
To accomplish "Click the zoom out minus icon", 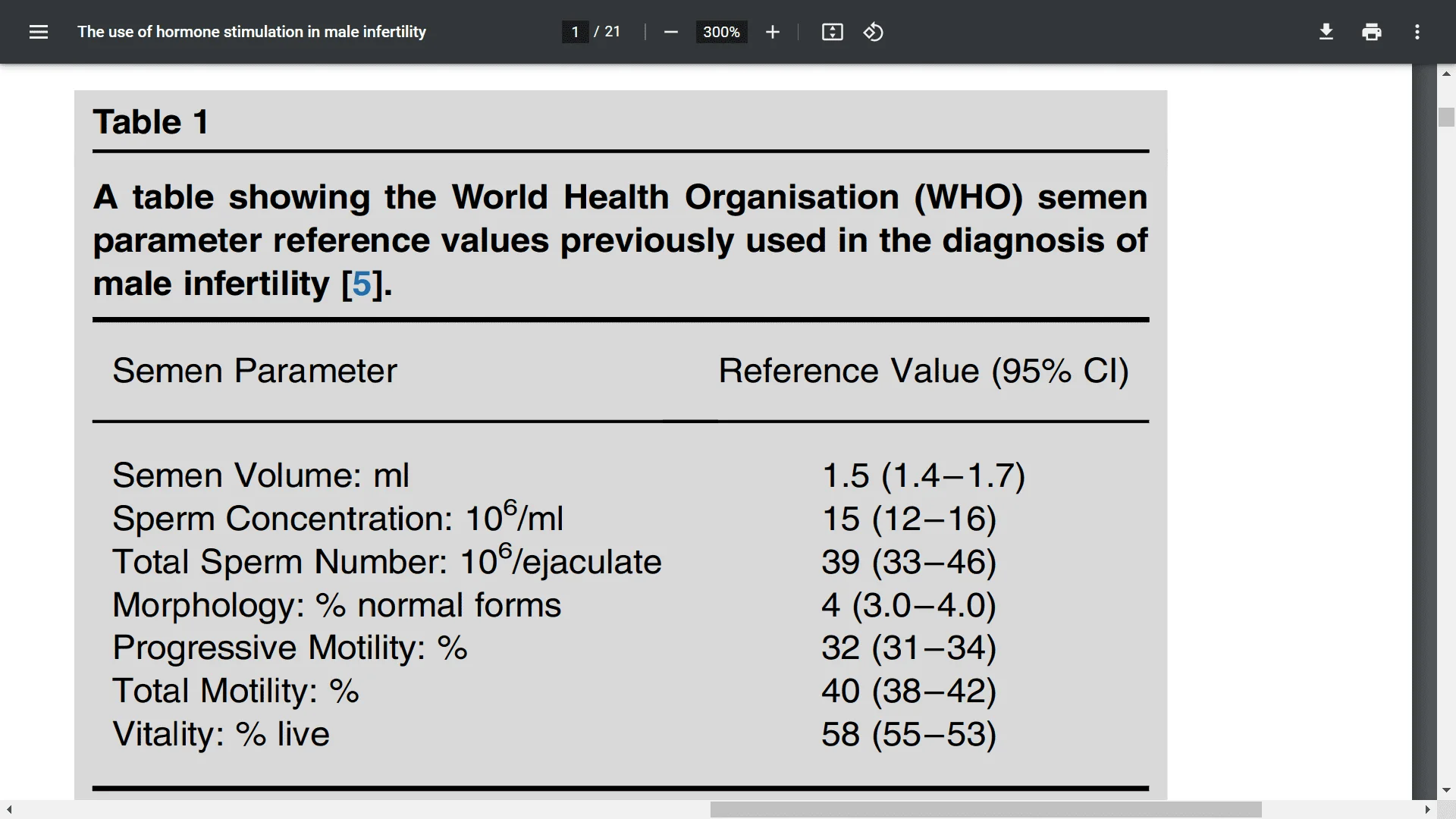I will 670,32.
